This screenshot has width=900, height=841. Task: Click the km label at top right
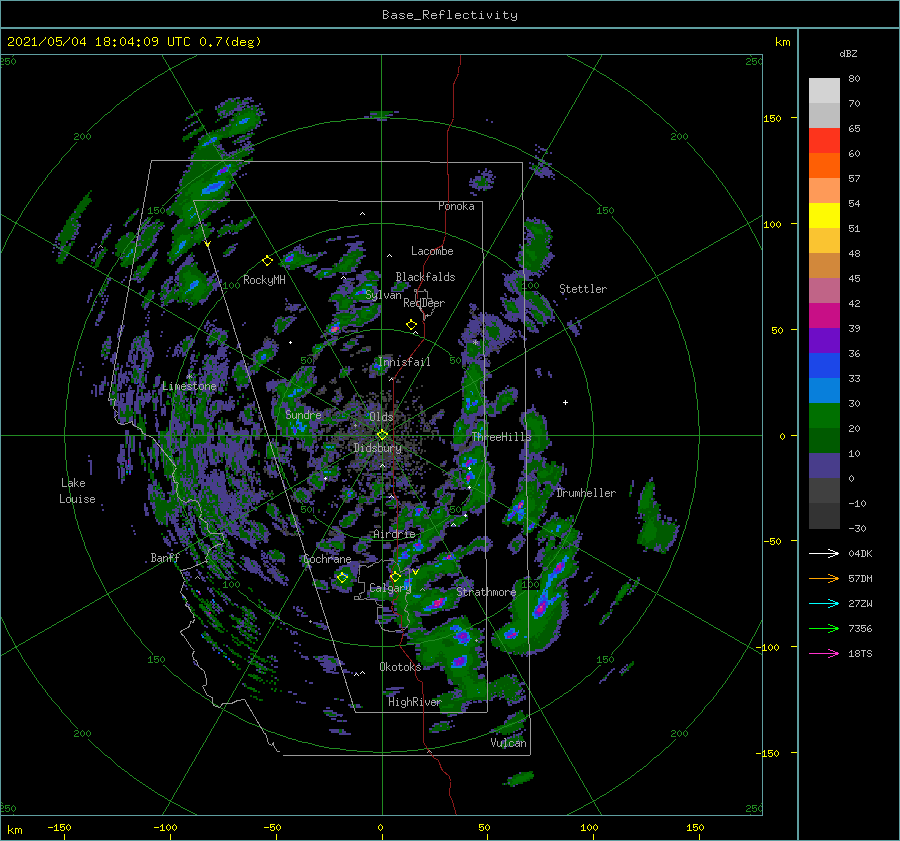782,42
